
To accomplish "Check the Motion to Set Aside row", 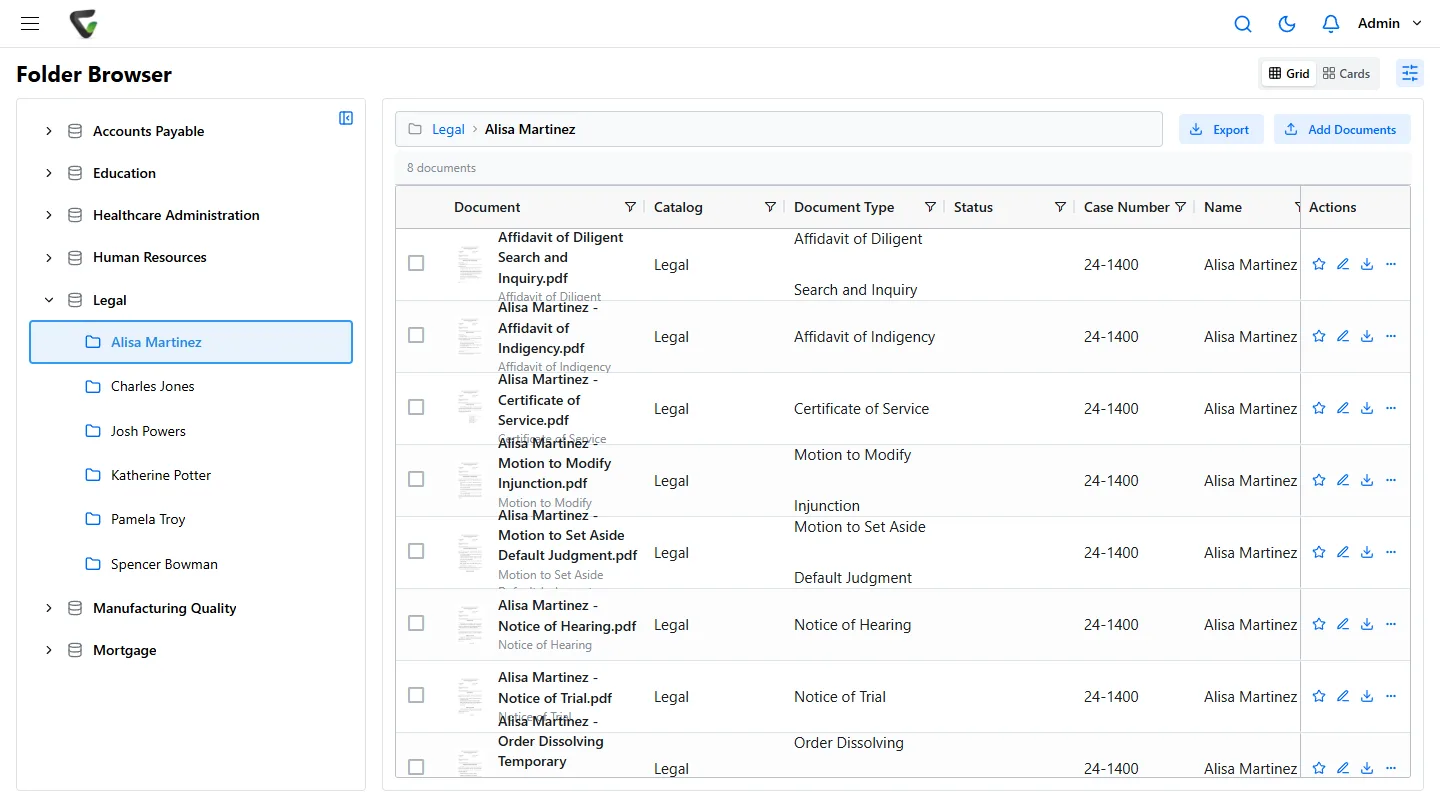I will click(416, 551).
